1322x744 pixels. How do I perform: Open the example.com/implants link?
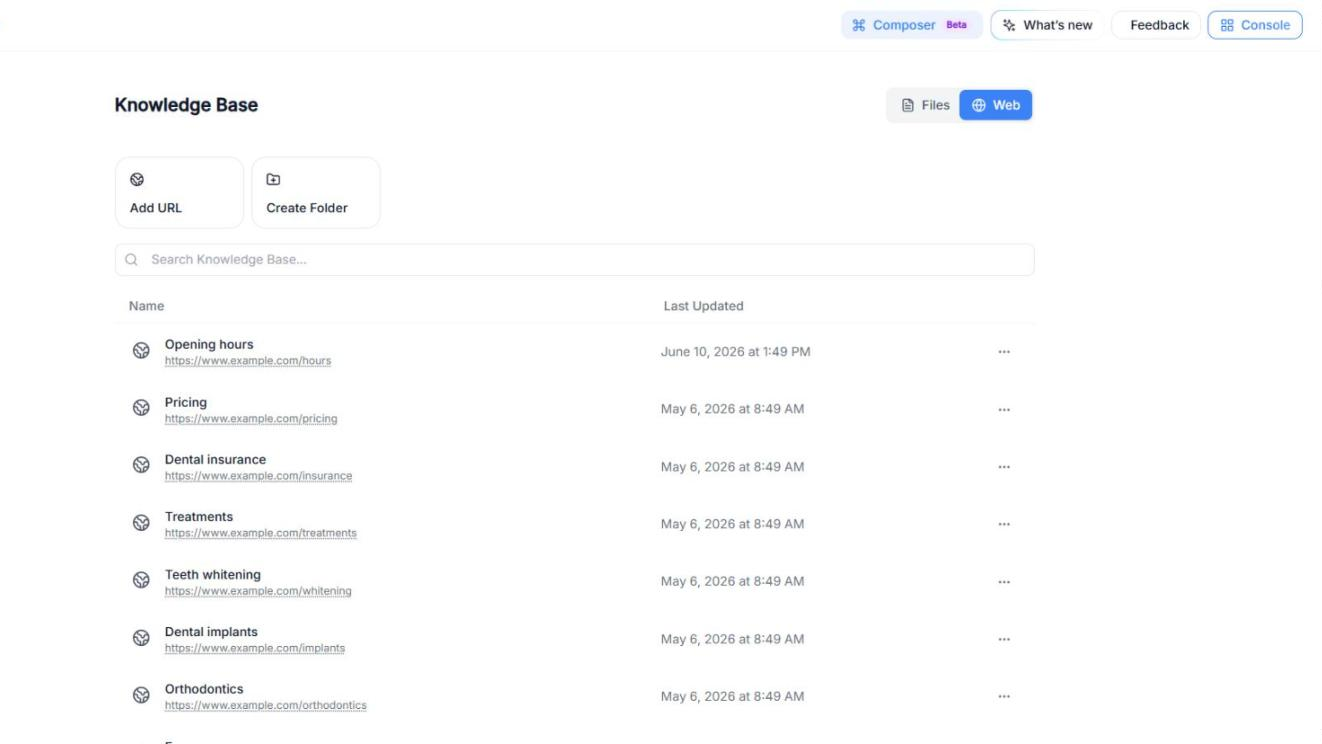tap(255, 648)
